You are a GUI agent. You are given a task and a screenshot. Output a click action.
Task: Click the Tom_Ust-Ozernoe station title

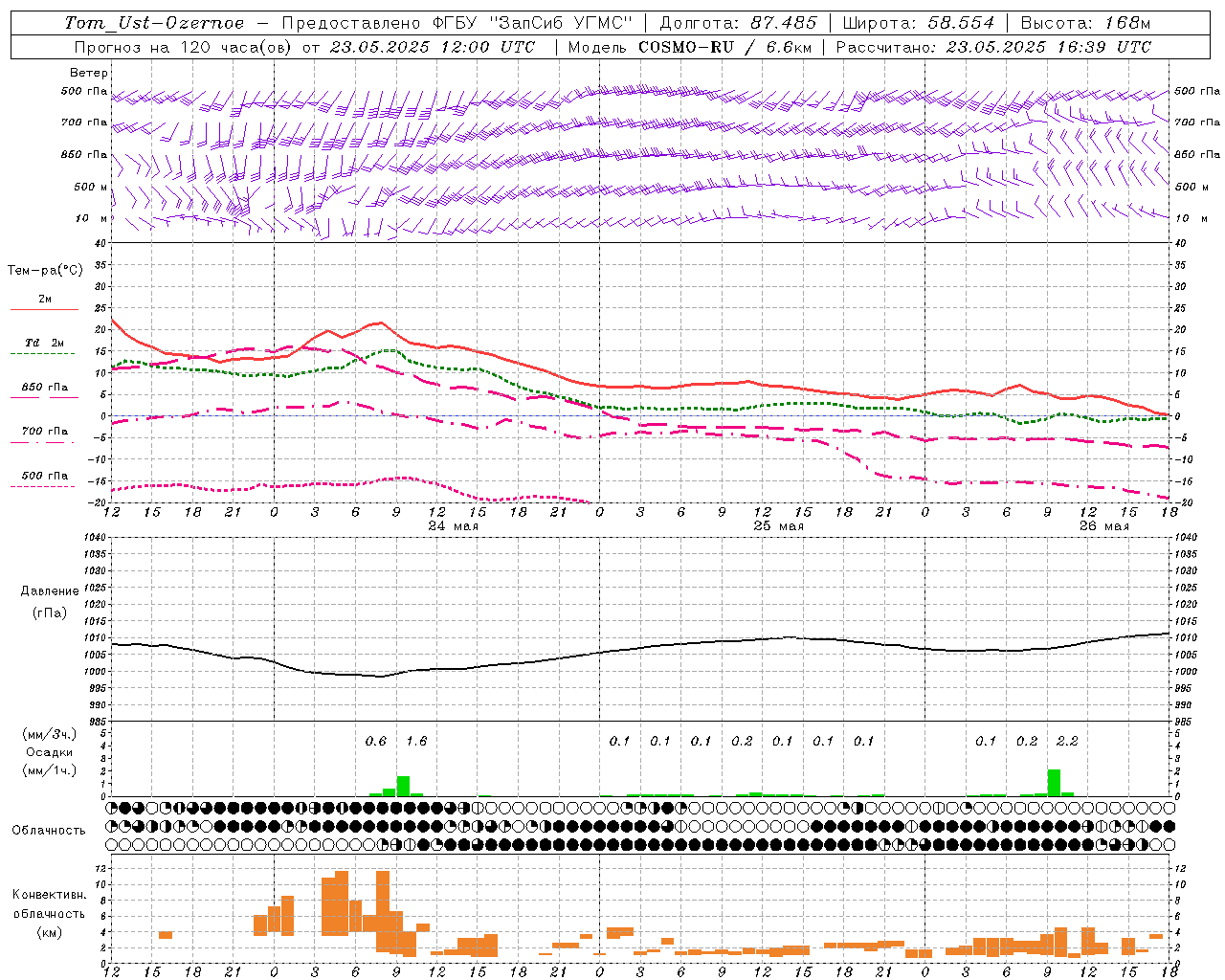pos(154,23)
